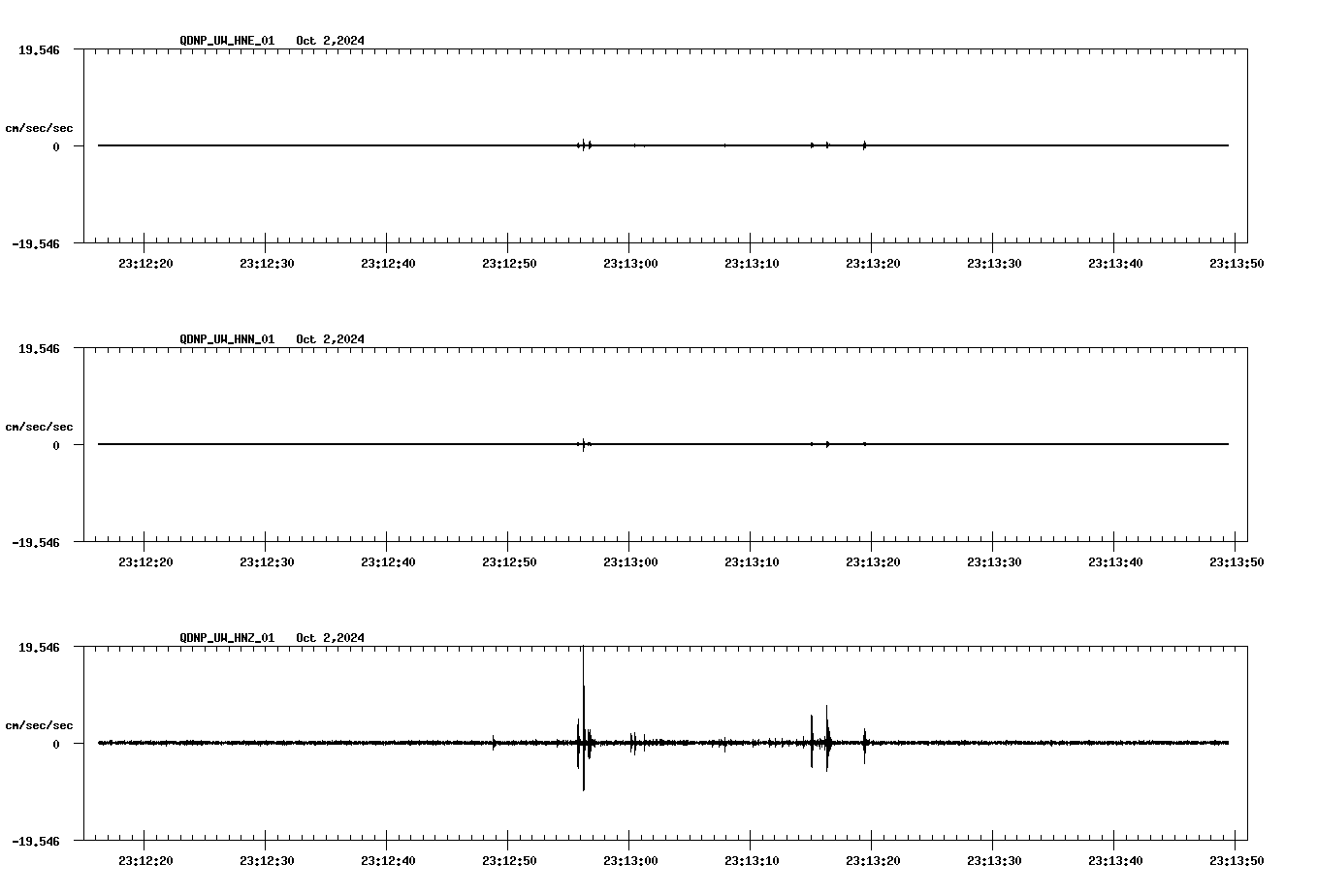Click the 23:13:10 time label under HNZ chart

pos(752,861)
